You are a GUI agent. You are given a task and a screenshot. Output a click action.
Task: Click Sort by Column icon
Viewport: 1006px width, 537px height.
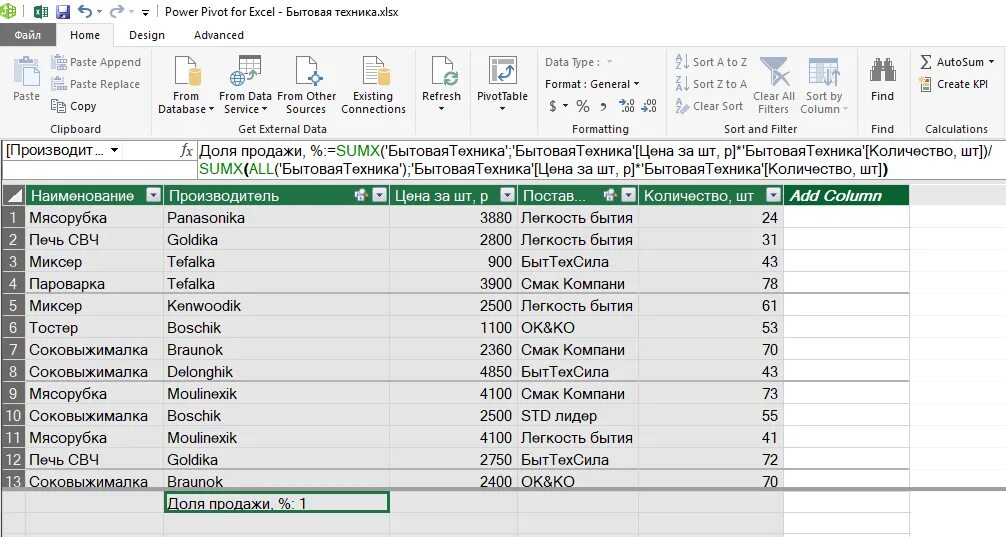tap(824, 72)
